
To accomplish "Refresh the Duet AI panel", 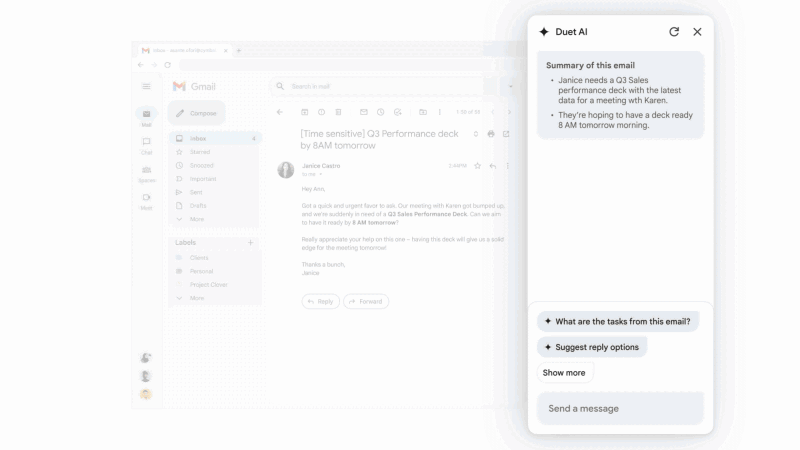I will (x=674, y=32).
